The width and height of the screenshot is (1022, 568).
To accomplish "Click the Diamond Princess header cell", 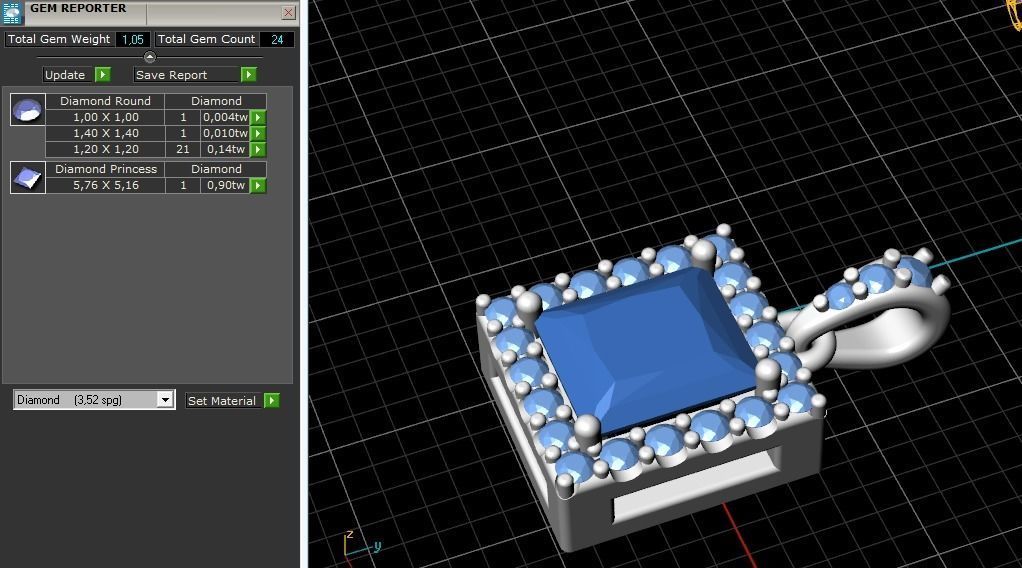I will point(105,169).
